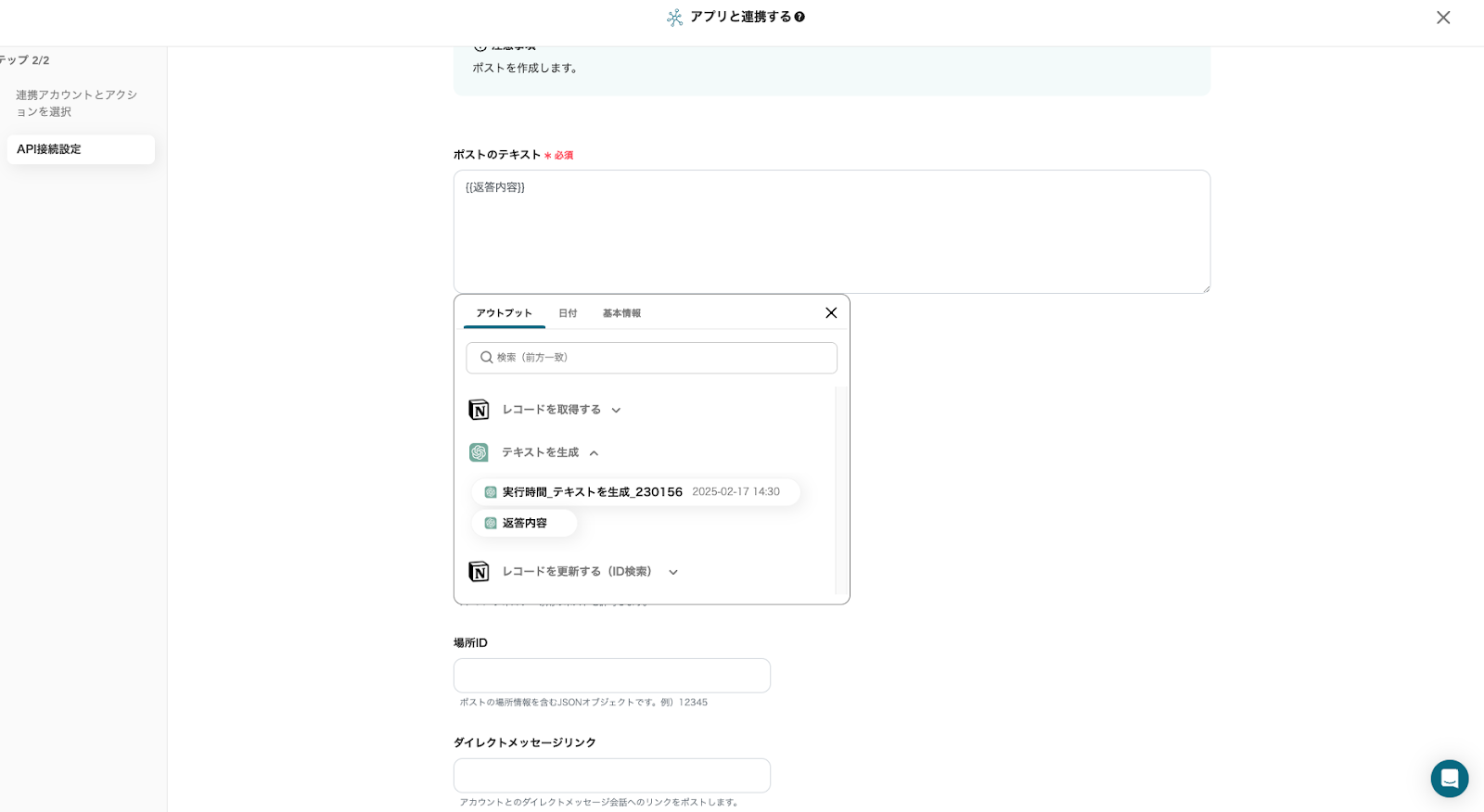Close the output picker popup
Image resolution: width=1484 pixels, height=812 pixels.
coord(831,313)
